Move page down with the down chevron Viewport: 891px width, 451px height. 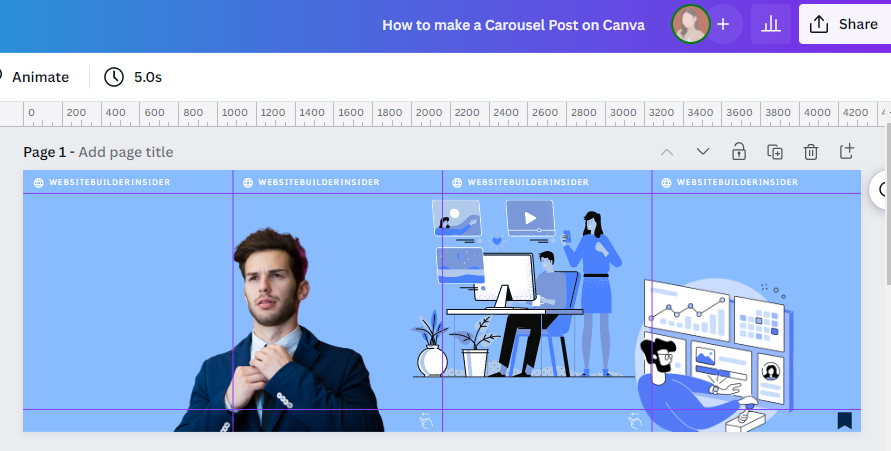[x=703, y=152]
